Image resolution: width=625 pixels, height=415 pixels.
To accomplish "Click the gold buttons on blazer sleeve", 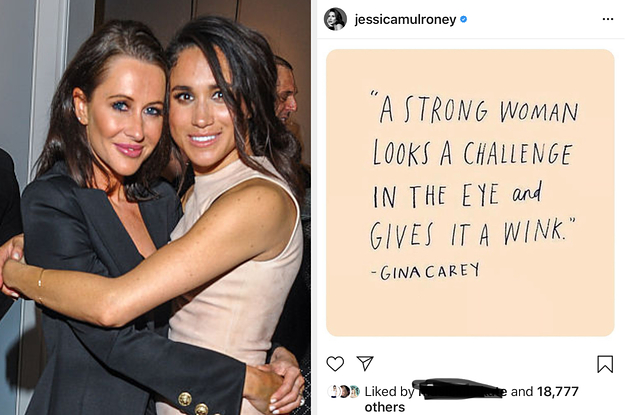I will tap(193, 403).
